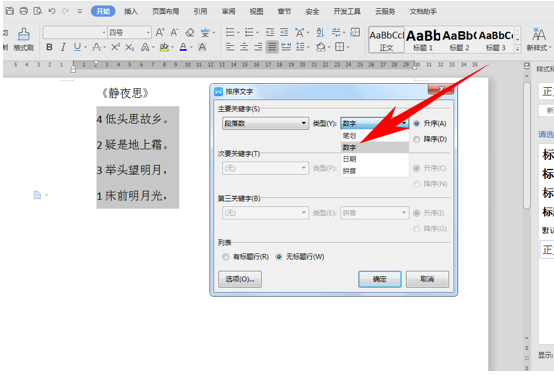Center align text
The height and width of the screenshot is (375, 554).
pyautogui.click(x=244, y=47)
